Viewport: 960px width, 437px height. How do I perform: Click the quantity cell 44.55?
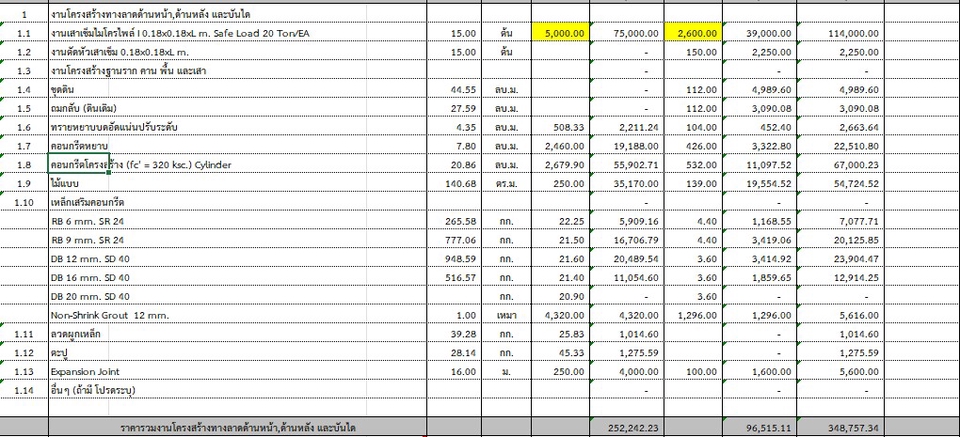pos(454,89)
